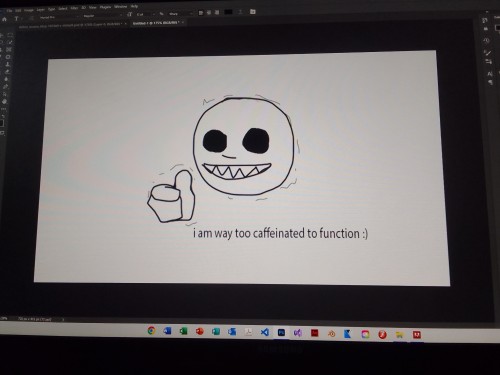Open Visual Studio purple icon in taskbar
Viewport: 500px width, 375px height.
(x=298, y=333)
